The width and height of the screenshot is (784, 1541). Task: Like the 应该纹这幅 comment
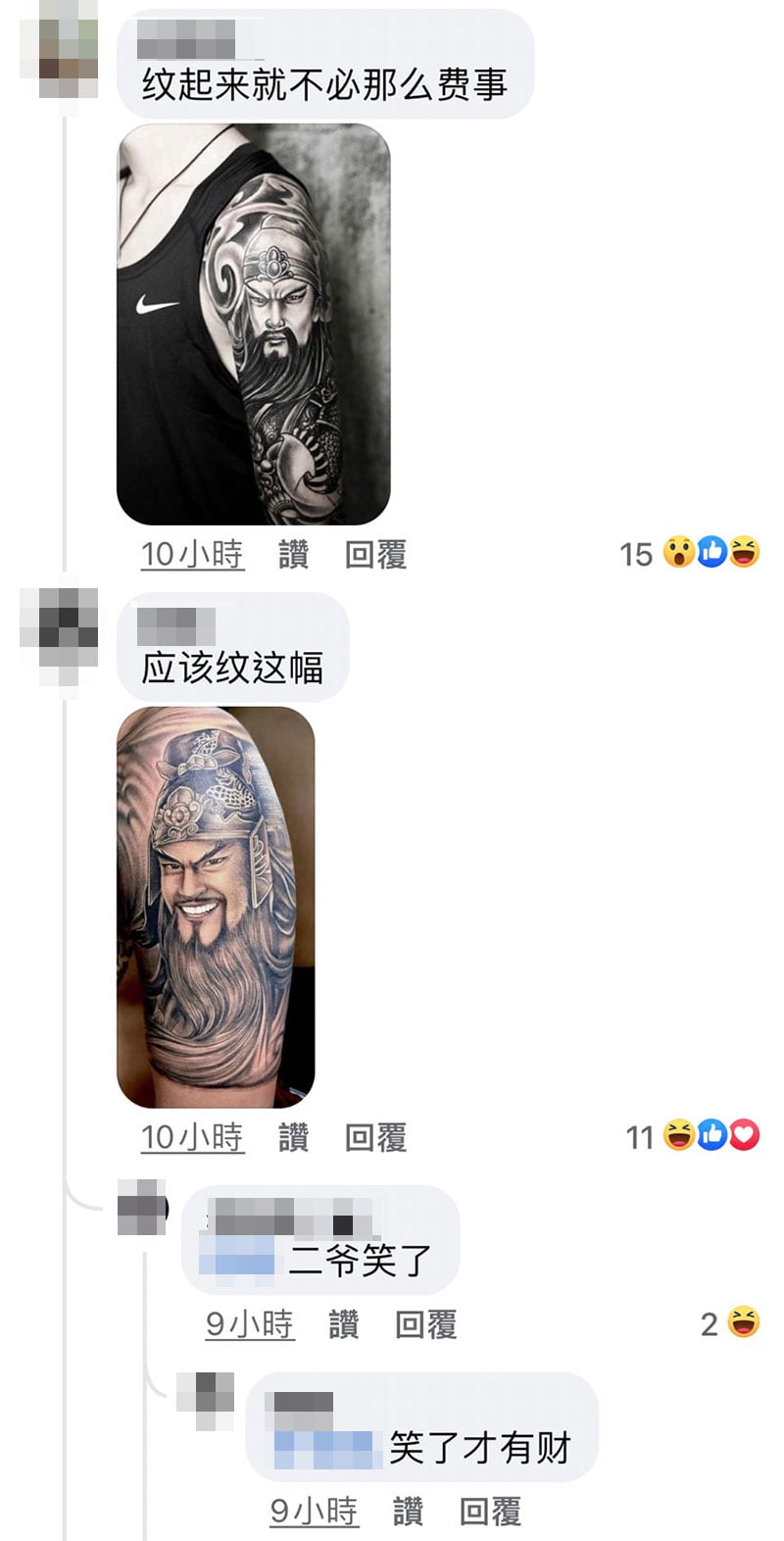pos(294,1137)
